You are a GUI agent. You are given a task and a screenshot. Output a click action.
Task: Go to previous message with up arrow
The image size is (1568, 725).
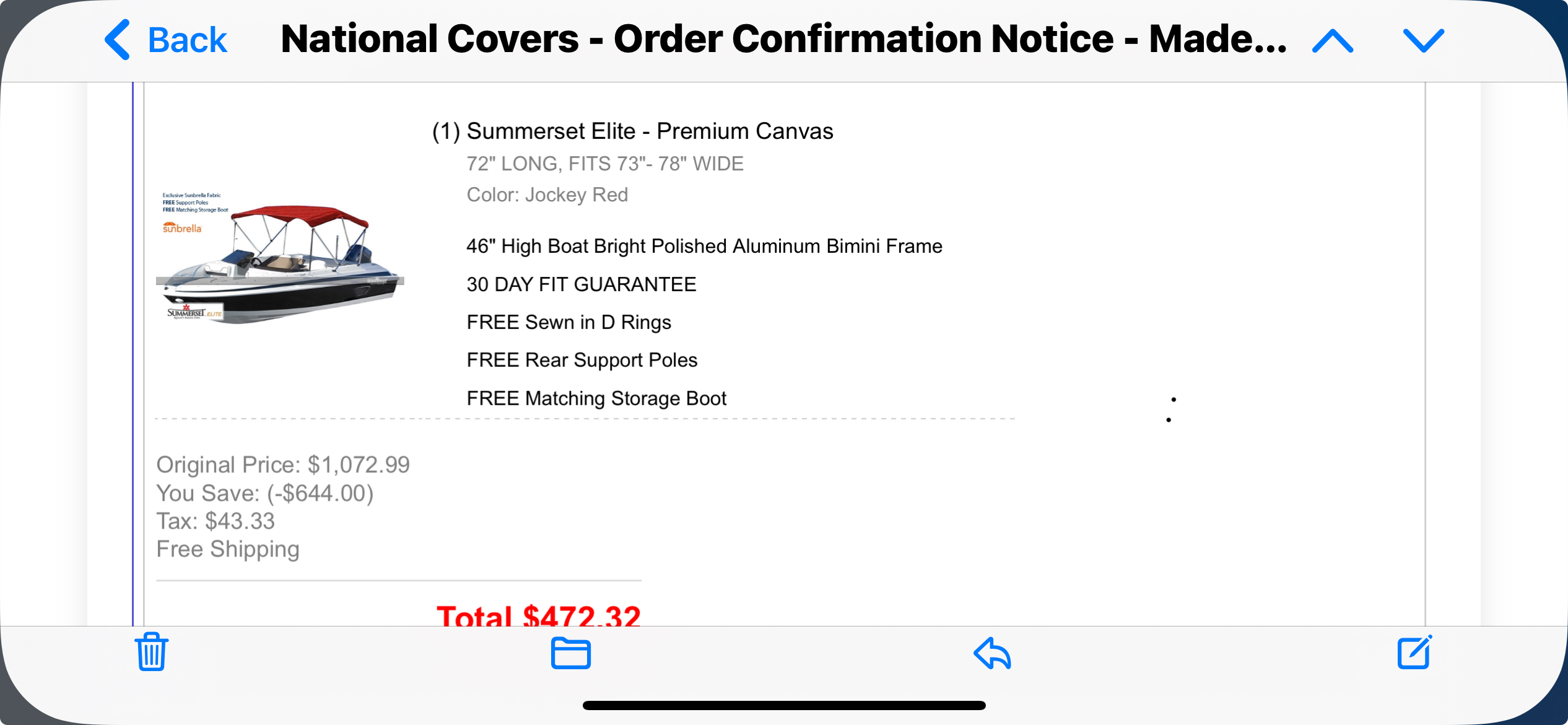1332,41
